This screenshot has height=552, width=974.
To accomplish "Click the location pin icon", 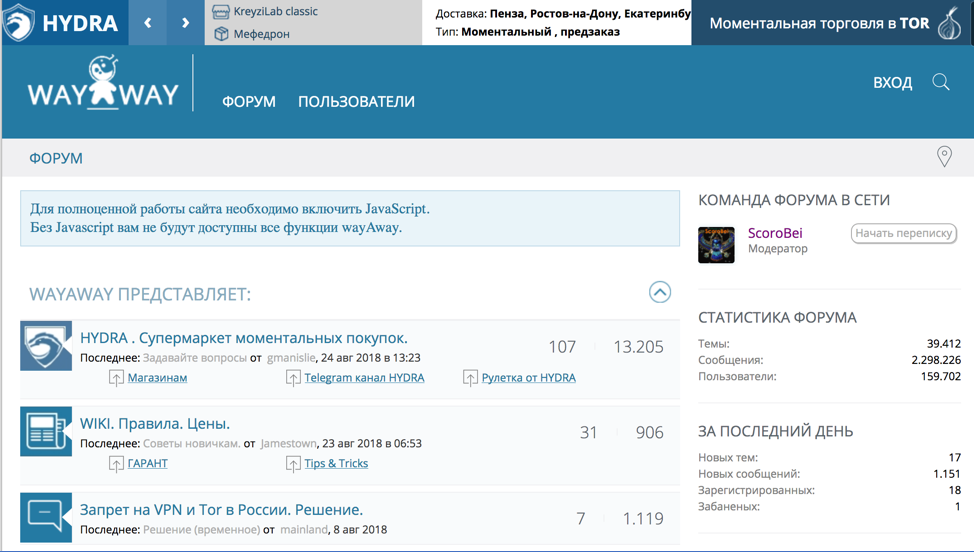I will coord(944,156).
